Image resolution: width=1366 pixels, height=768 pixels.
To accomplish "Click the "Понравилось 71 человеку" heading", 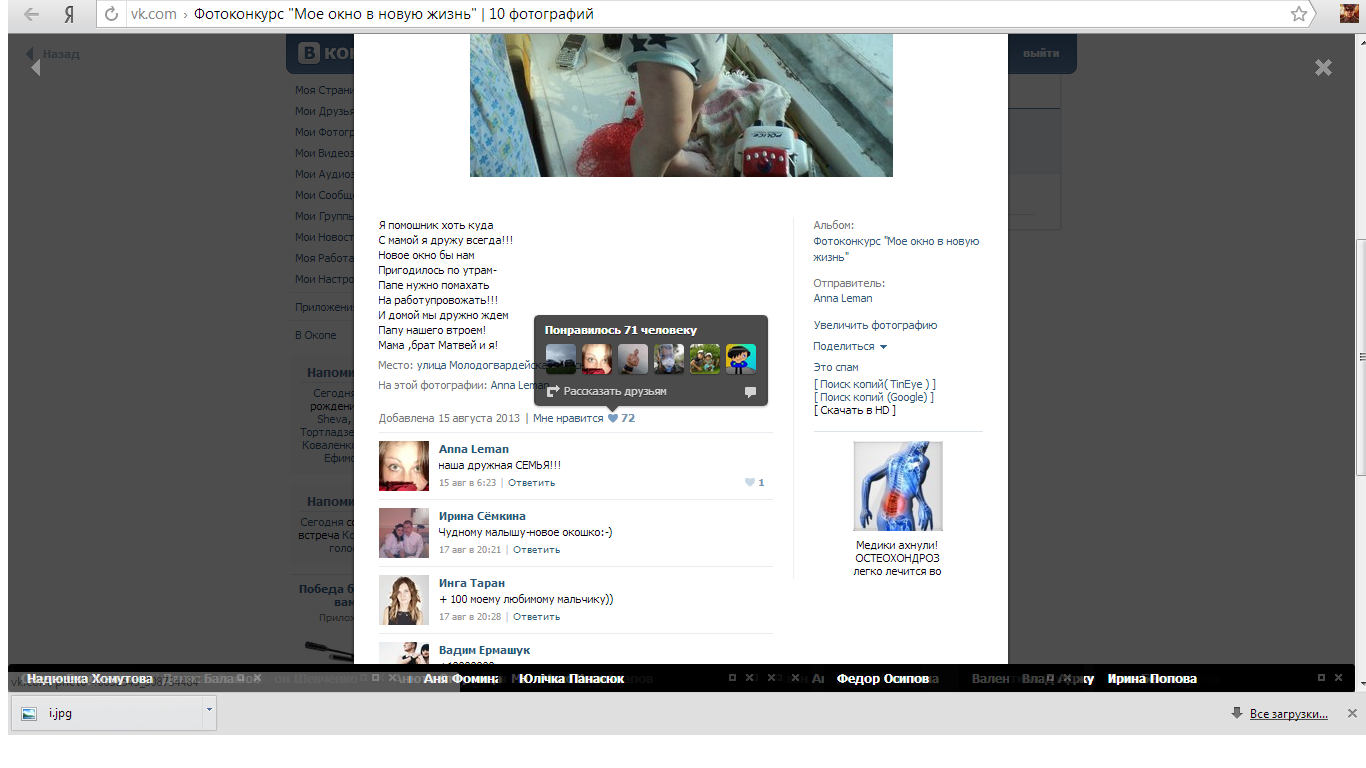I will [x=621, y=330].
